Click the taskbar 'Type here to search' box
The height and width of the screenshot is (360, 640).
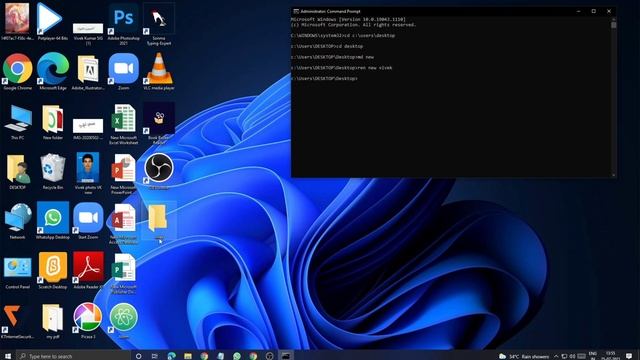[x=73, y=356]
